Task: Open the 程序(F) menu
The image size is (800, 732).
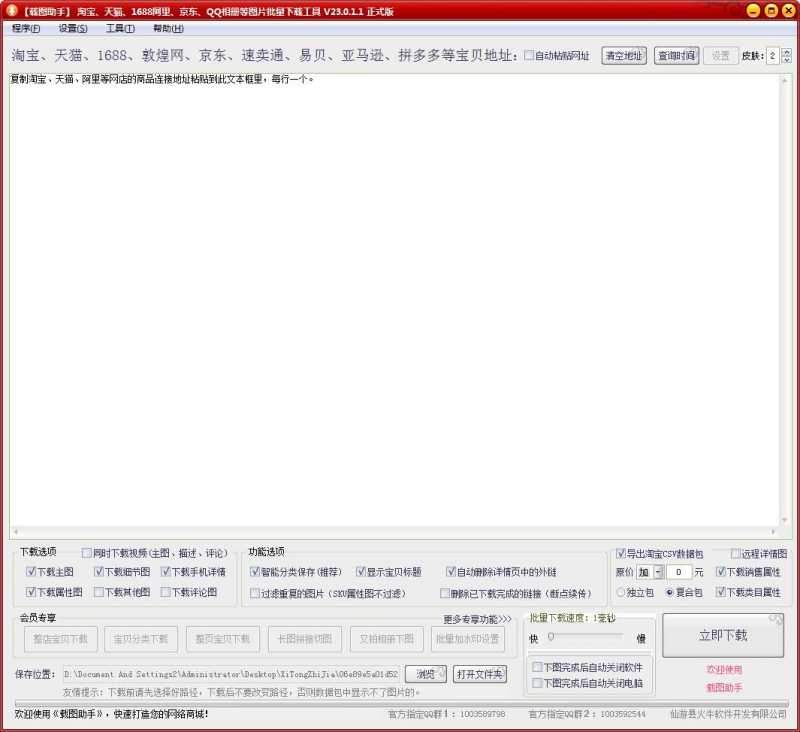Action: coord(27,28)
